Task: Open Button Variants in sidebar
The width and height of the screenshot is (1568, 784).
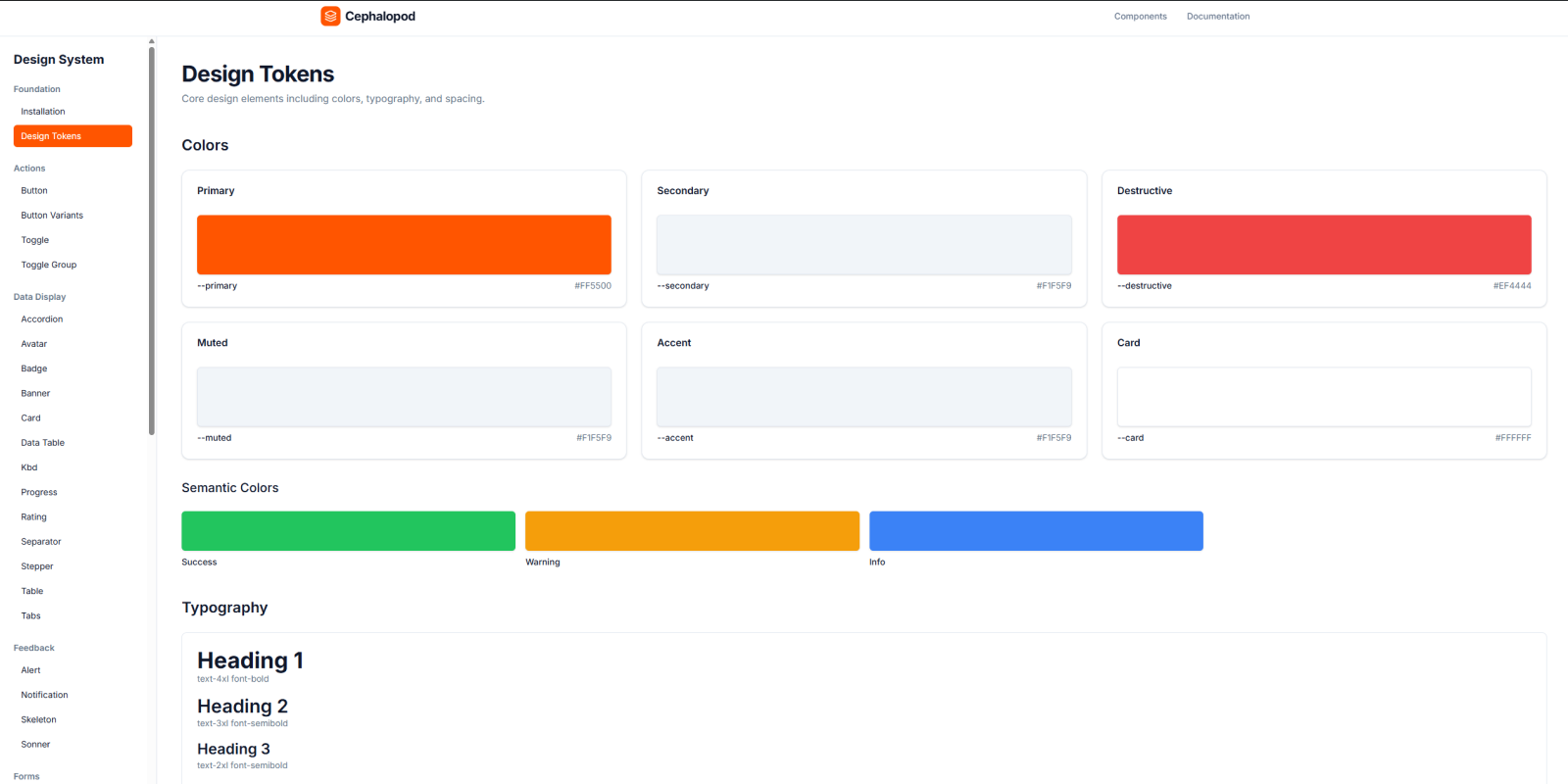Action: [x=73, y=216]
